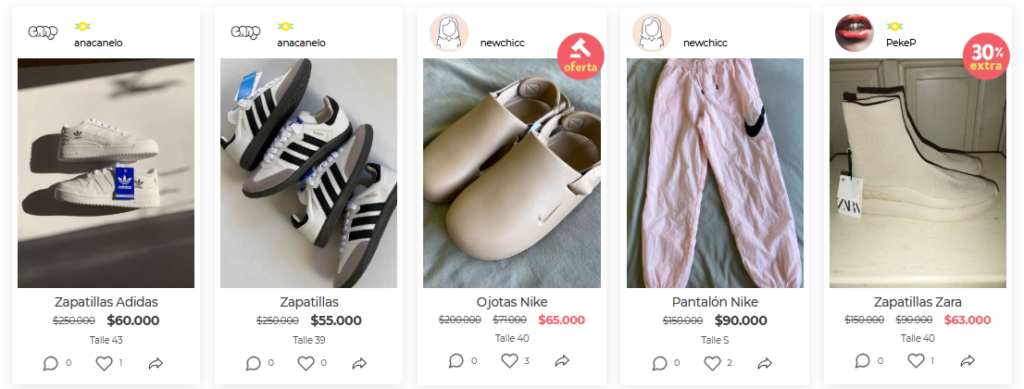Open PekeP seller profile avatar
1024x389 pixels.
tap(855, 33)
